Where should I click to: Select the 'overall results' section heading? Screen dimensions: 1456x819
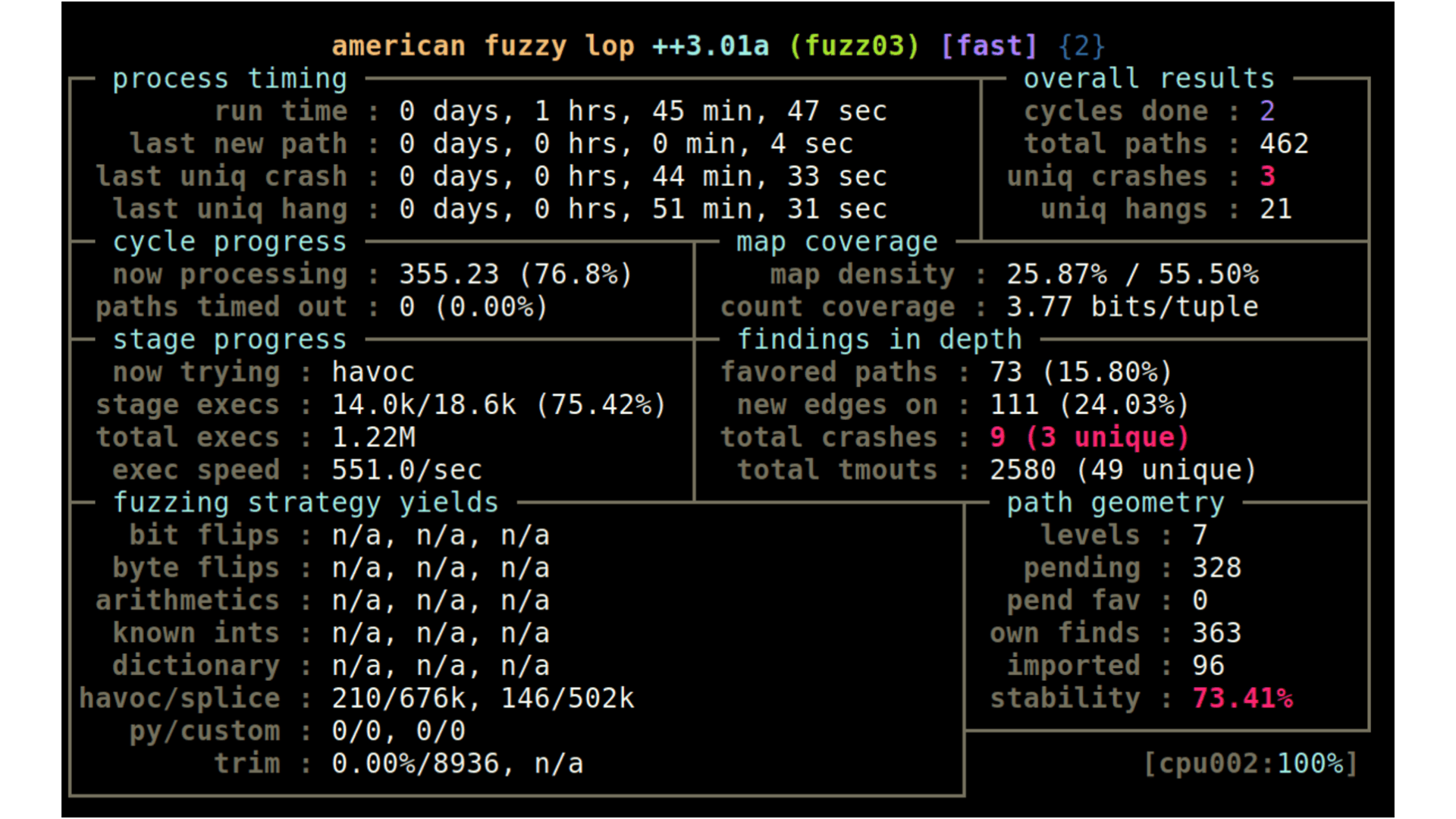(x=1149, y=79)
